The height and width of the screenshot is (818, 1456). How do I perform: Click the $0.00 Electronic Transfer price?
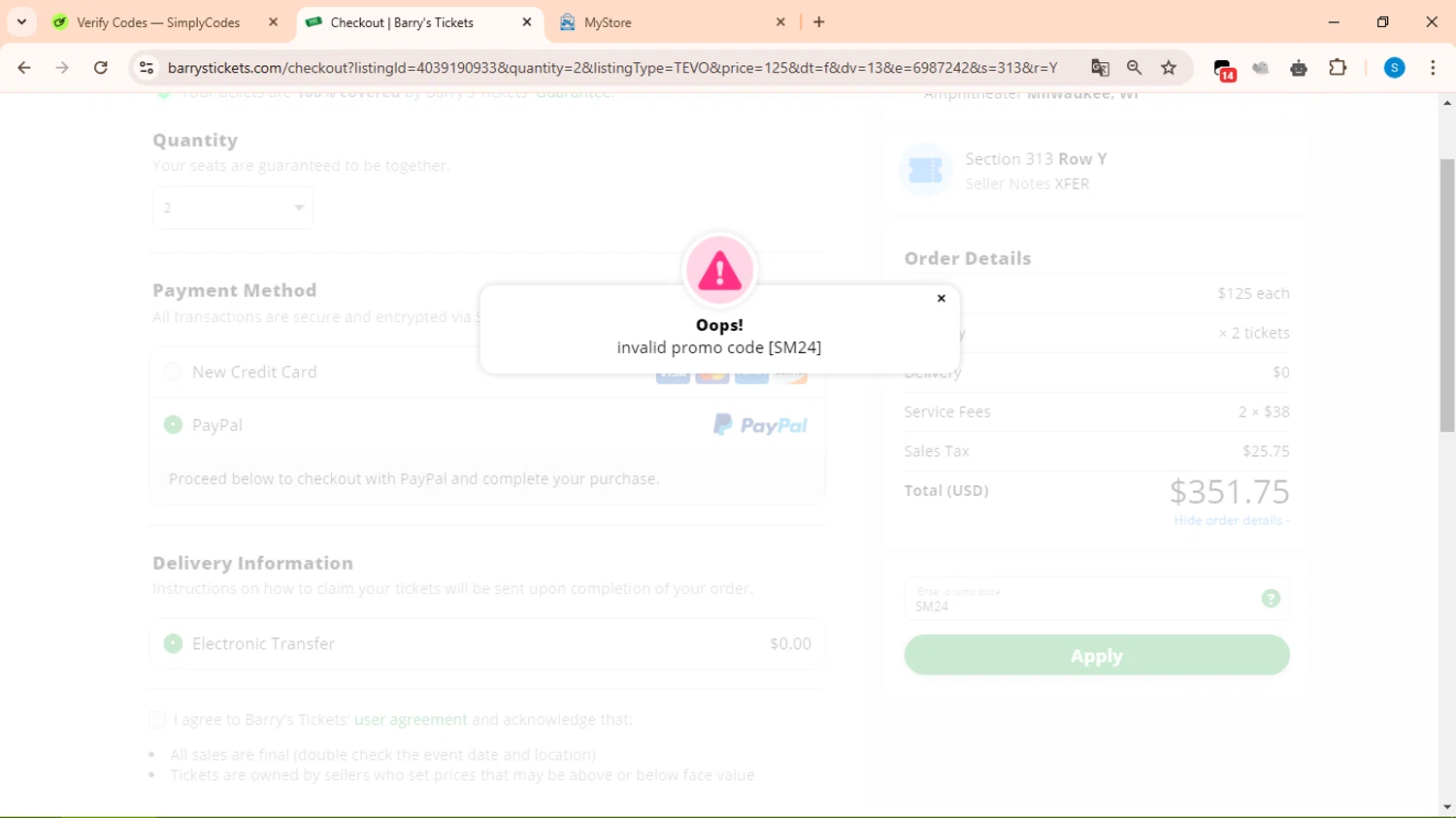pyautogui.click(x=790, y=643)
